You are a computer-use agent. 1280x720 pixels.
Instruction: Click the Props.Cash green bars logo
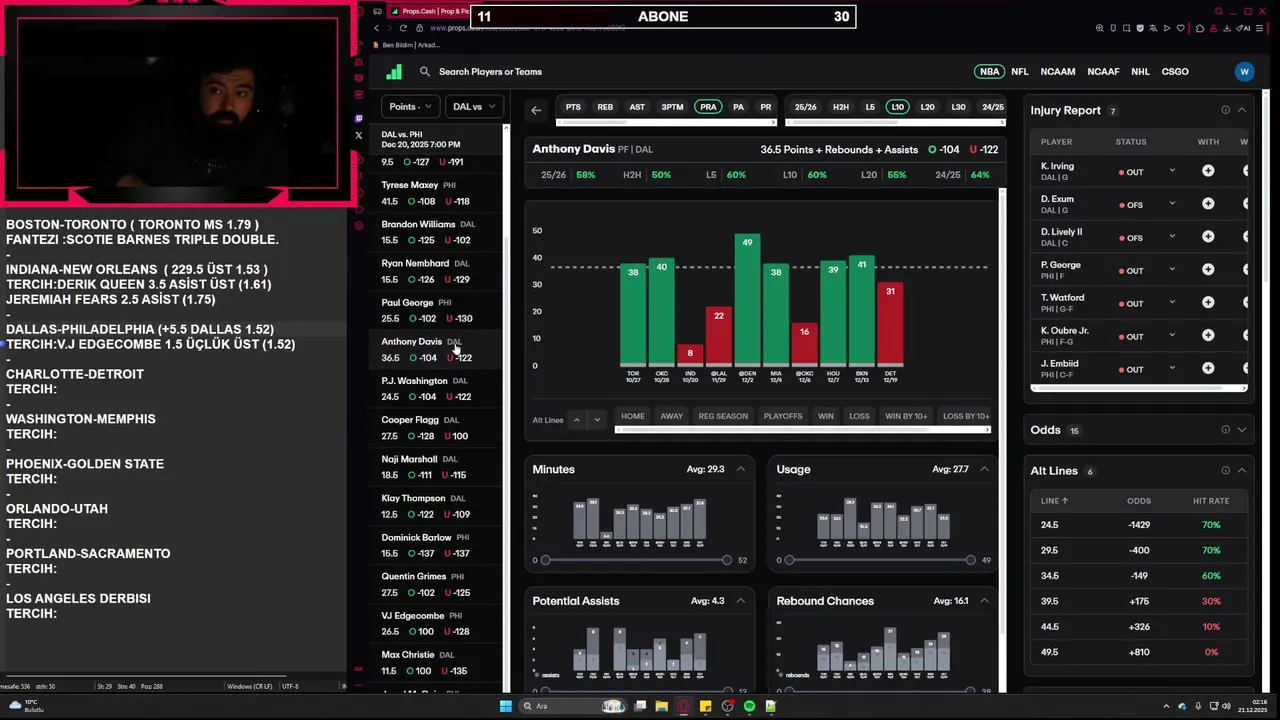pos(394,72)
